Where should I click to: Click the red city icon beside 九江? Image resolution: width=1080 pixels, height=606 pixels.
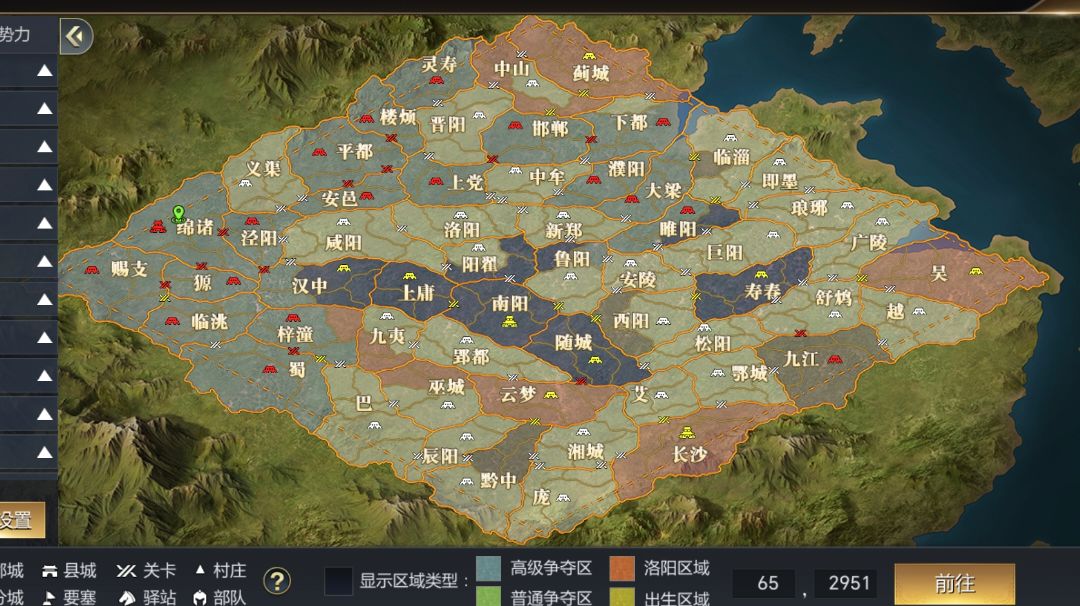coord(835,359)
